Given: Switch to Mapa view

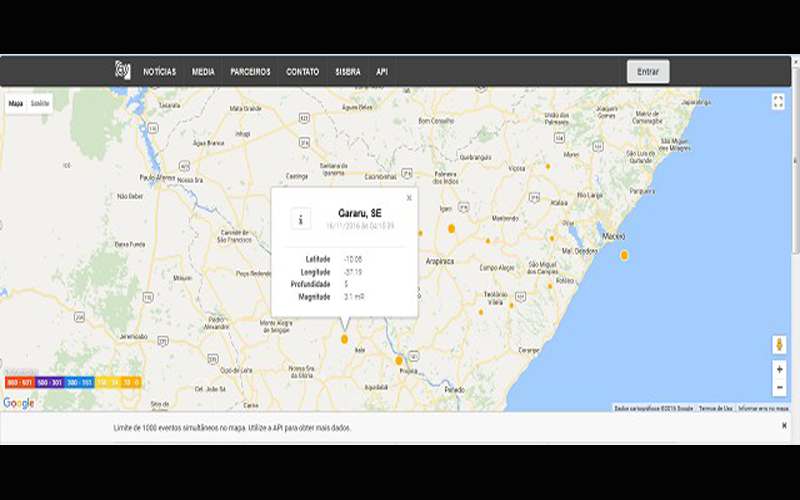Looking at the screenshot, I should 16,103.
